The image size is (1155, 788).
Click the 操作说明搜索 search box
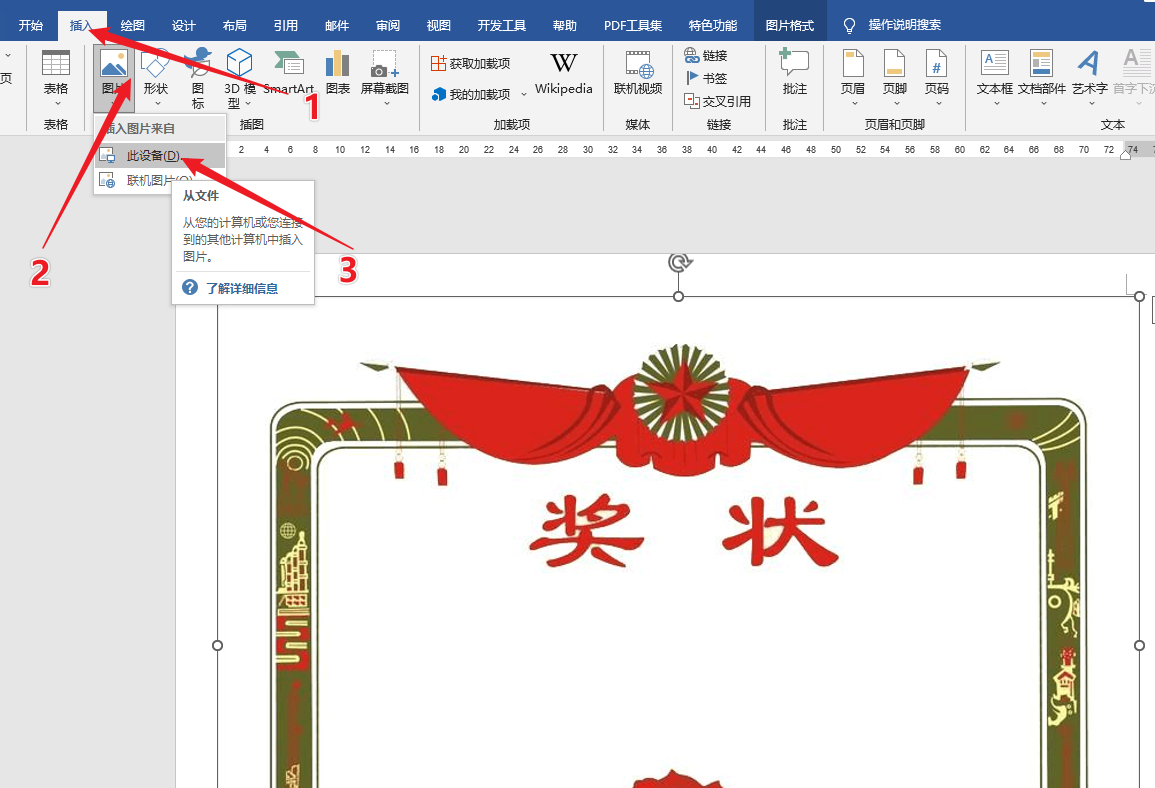click(905, 25)
